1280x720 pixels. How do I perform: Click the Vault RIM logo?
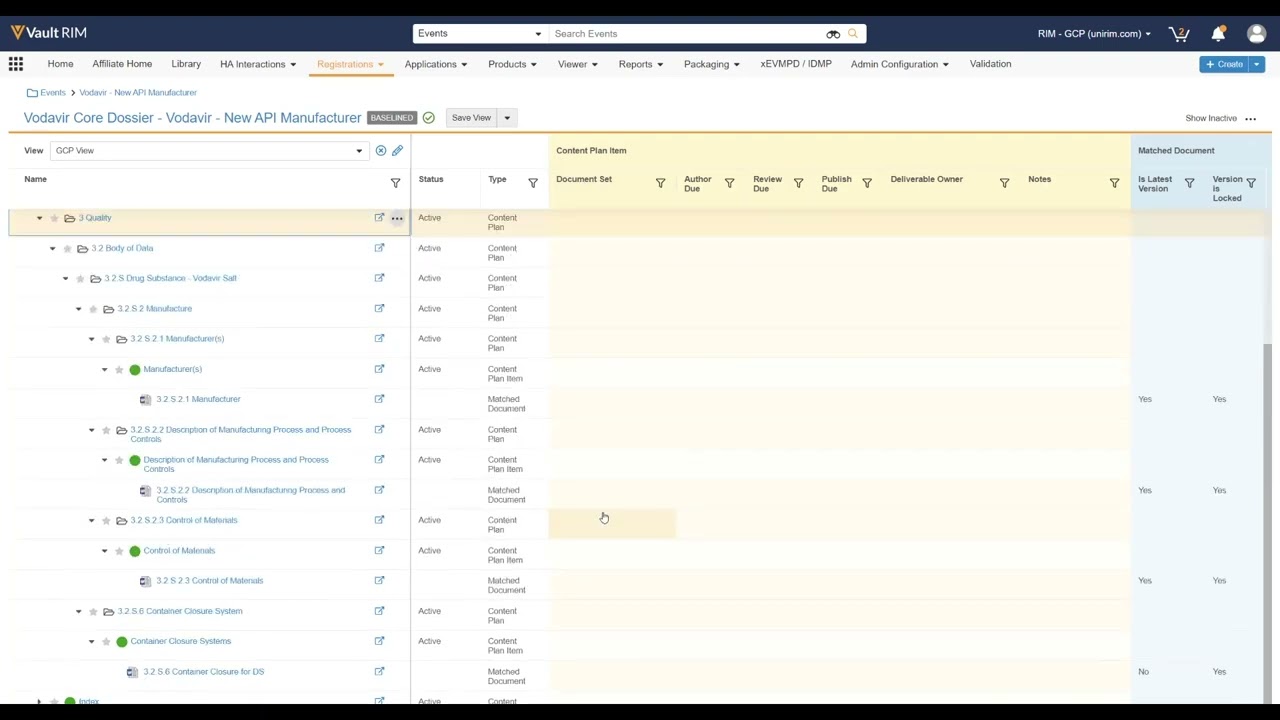[49, 33]
